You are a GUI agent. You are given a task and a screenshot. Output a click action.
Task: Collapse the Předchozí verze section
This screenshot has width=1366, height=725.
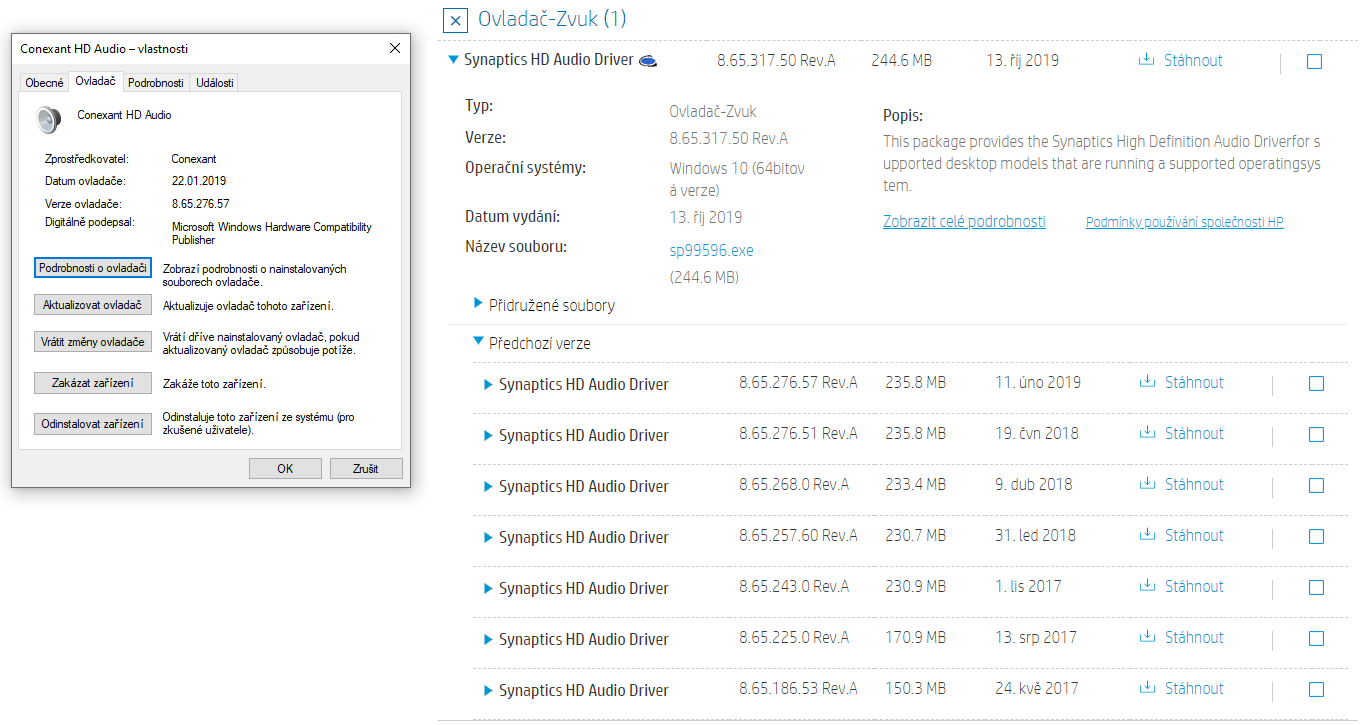tap(478, 341)
